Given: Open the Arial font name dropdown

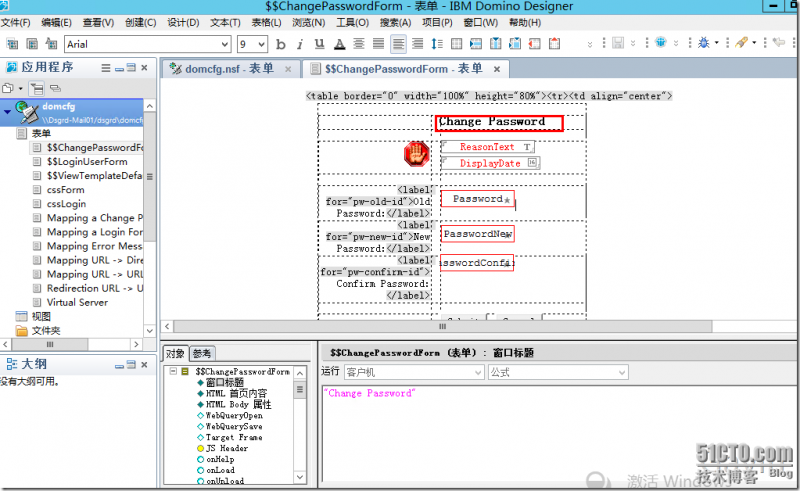Looking at the screenshot, I should coord(224,44).
